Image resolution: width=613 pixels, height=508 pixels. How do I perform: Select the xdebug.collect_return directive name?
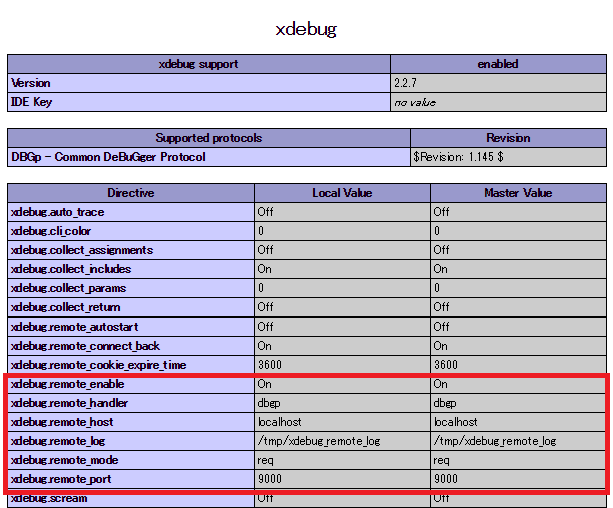click(131, 307)
